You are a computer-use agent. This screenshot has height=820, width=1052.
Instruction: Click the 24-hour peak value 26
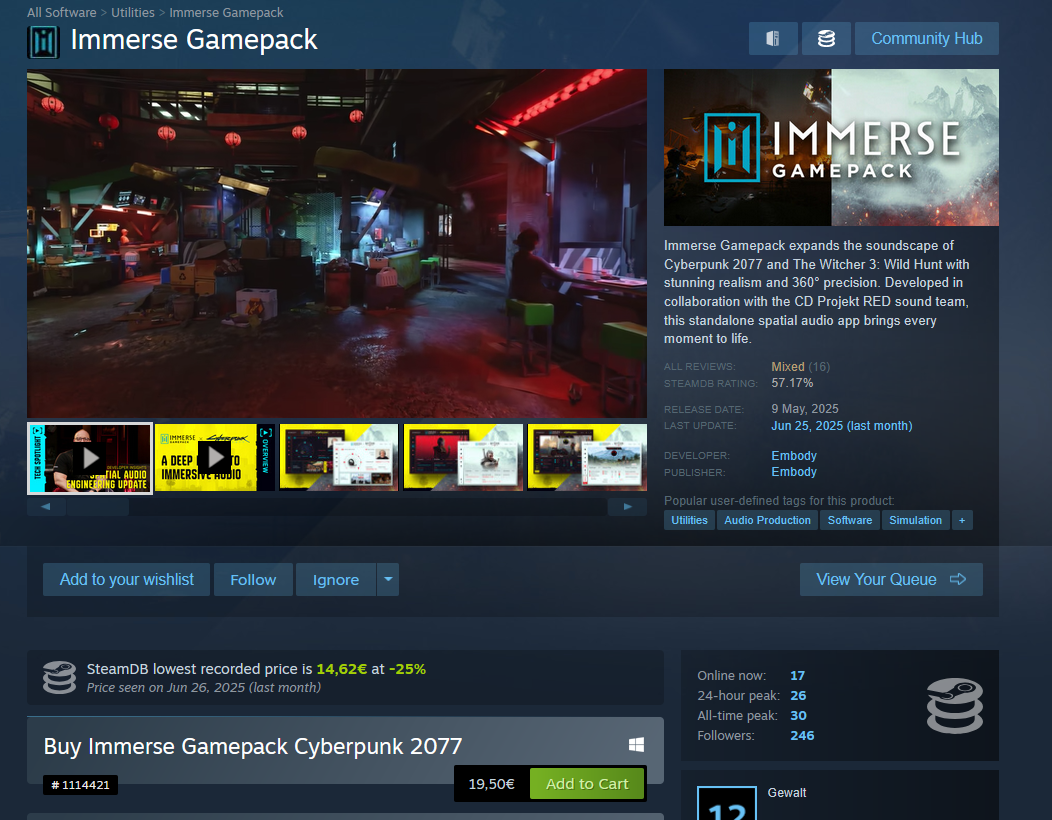tap(798, 696)
